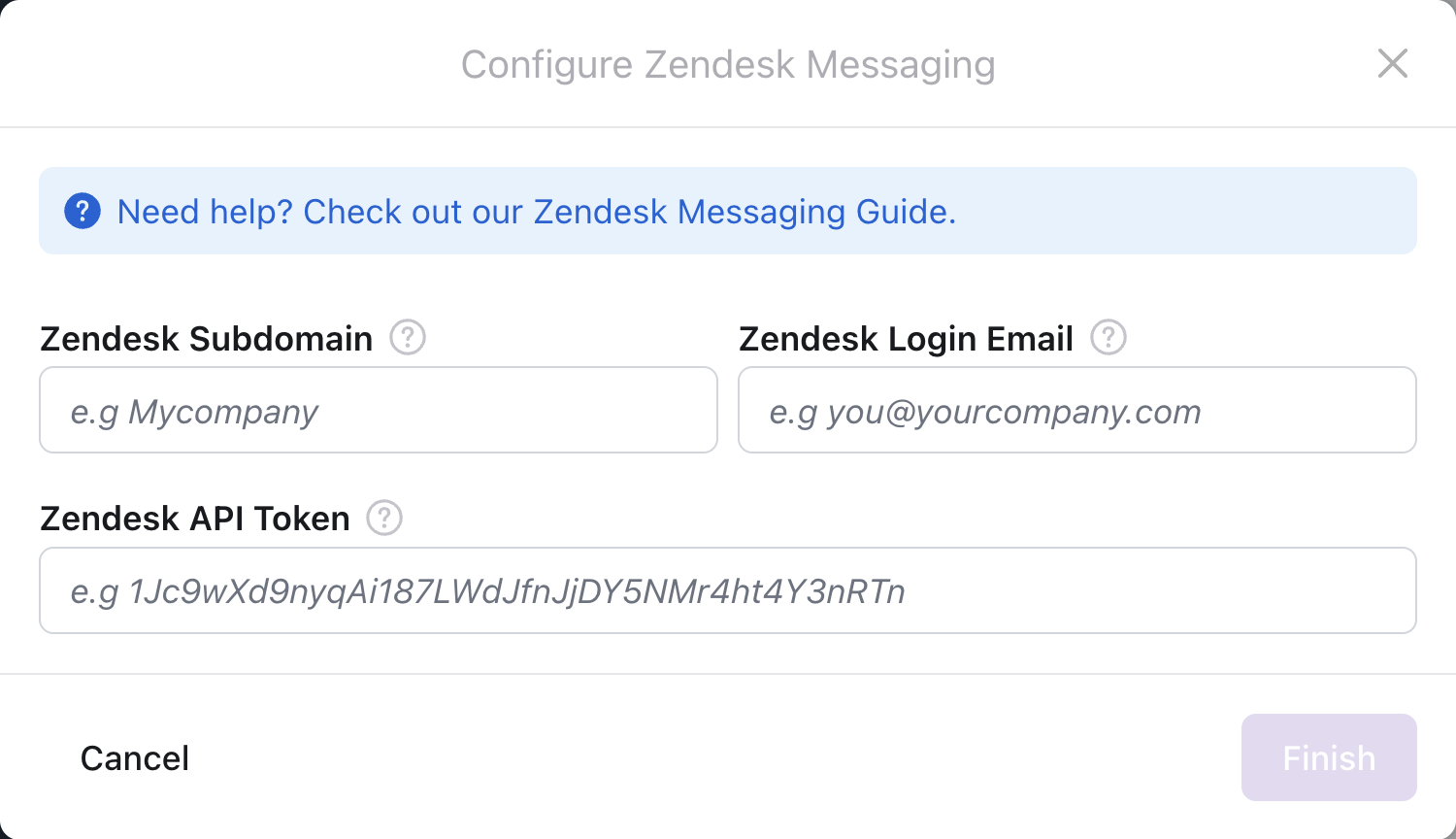The image size is (1456, 839).
Task: Show help tooltip for Zendesk API Token
Action: tap(384, 518)
